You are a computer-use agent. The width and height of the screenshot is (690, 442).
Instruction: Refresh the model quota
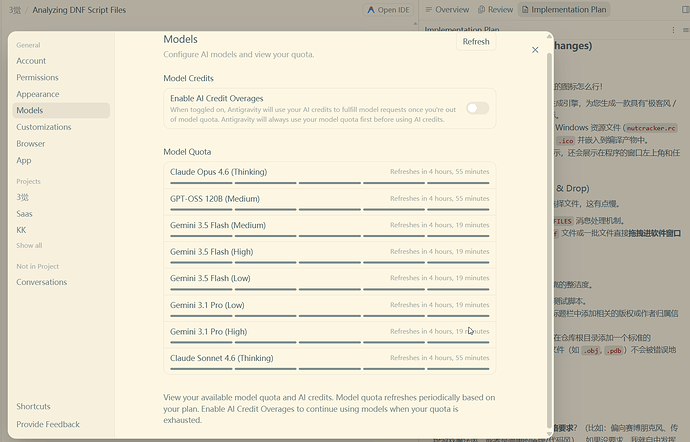(x=476, y=41)
